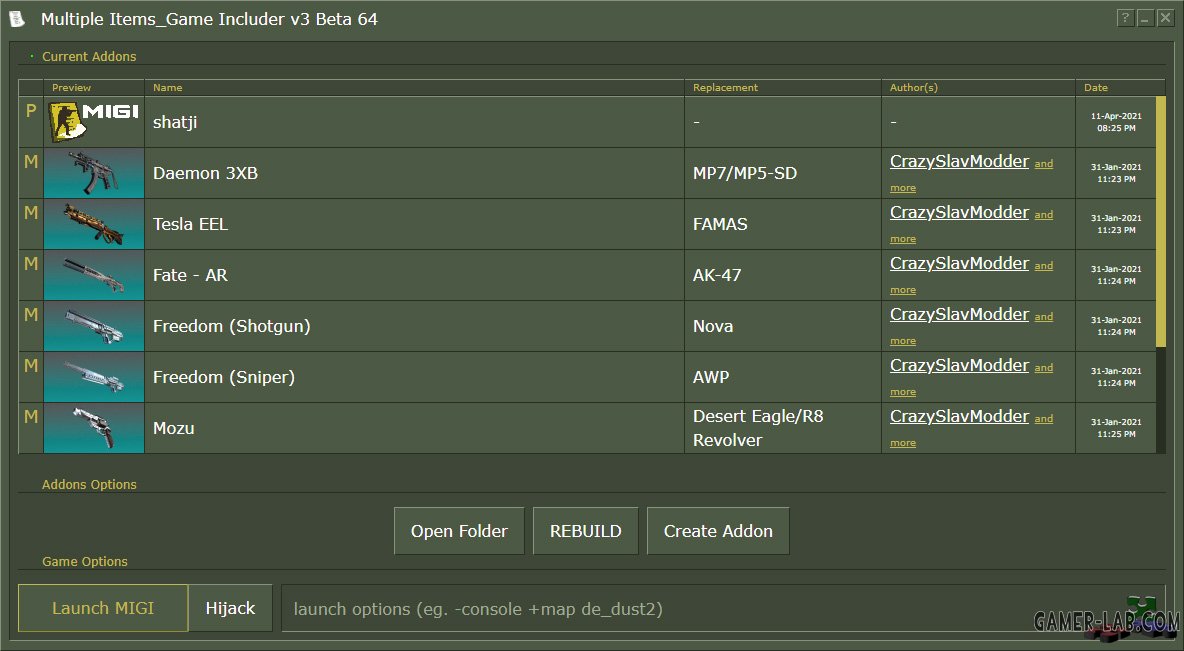Select the Freedom (Sniper) preview image

point(94,377)
